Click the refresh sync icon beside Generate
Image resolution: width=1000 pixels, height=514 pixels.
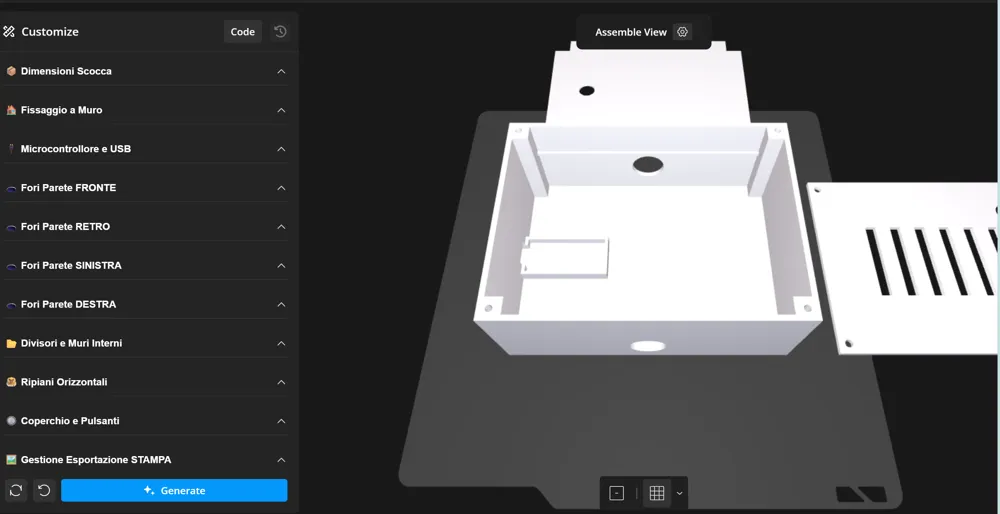pos(16,490)
